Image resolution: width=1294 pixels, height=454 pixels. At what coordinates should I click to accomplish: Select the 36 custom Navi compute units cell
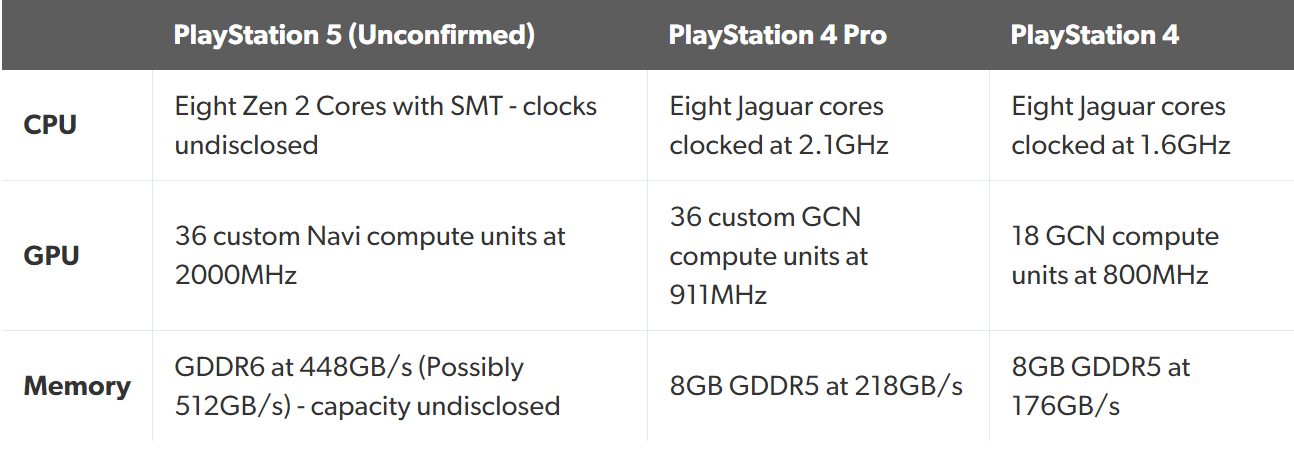(370, 256)
